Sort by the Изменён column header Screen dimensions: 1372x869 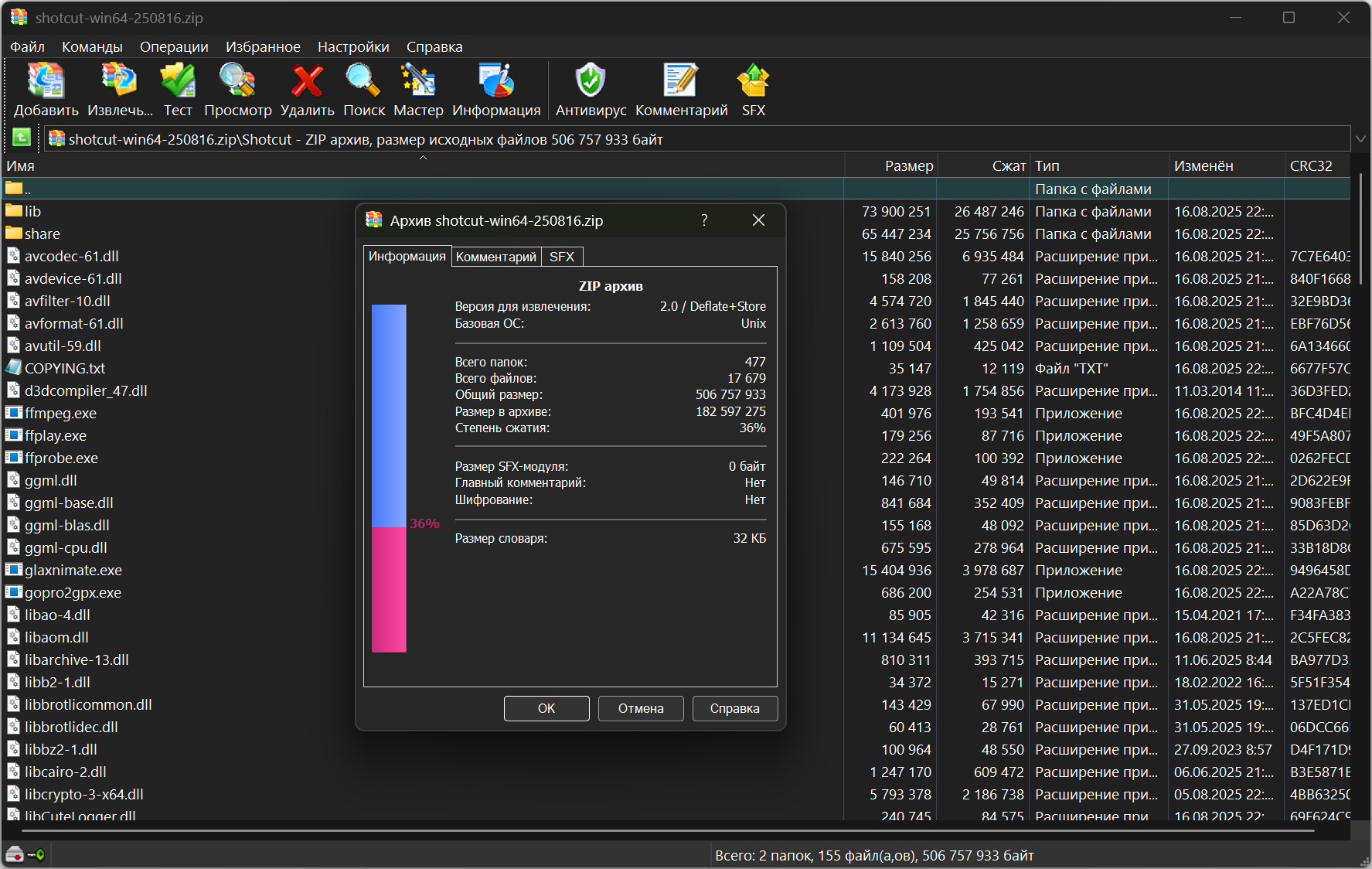[1227, 165]
